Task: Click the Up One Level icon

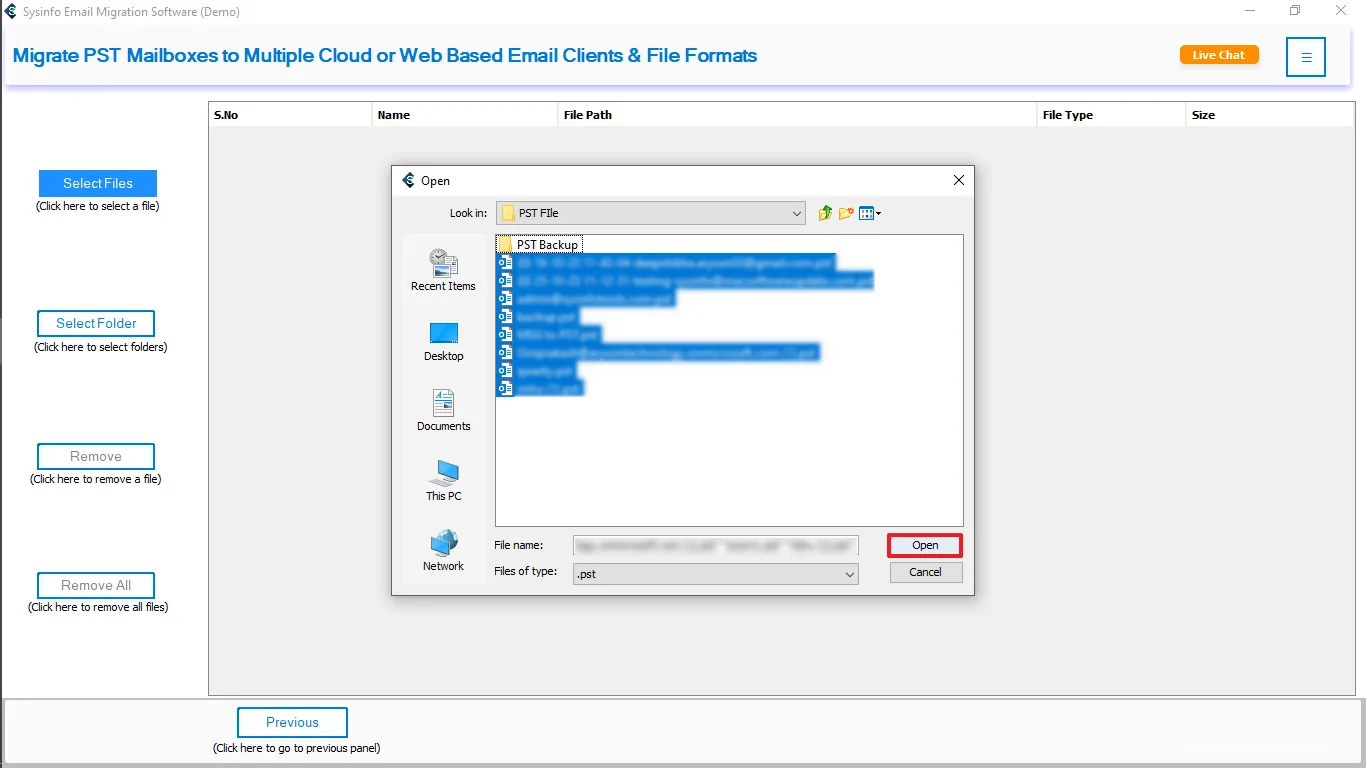Action: (x=825, y=213)
